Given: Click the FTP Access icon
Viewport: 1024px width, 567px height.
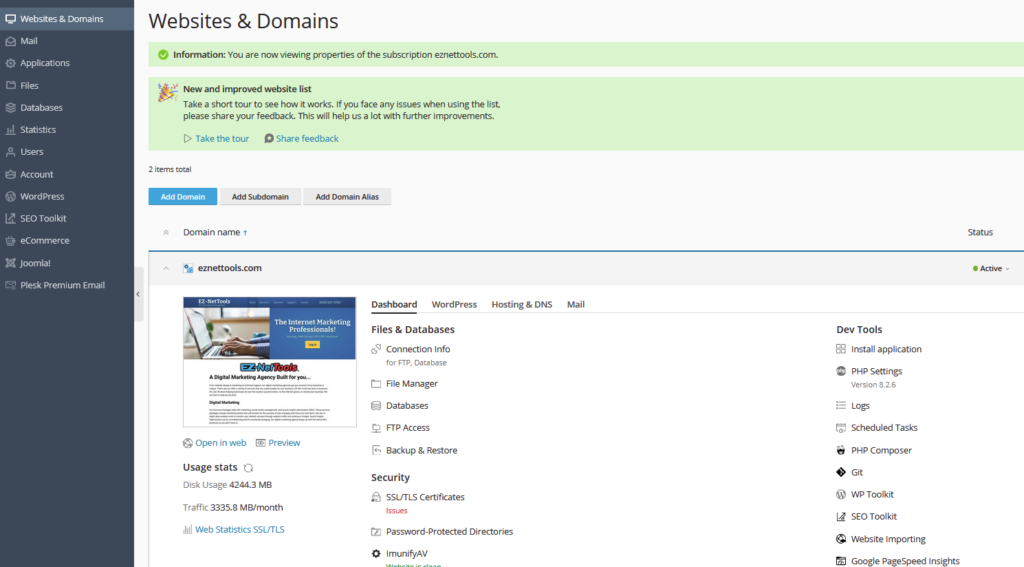Looking at the screenshot, I should click(x=376, y=428).
